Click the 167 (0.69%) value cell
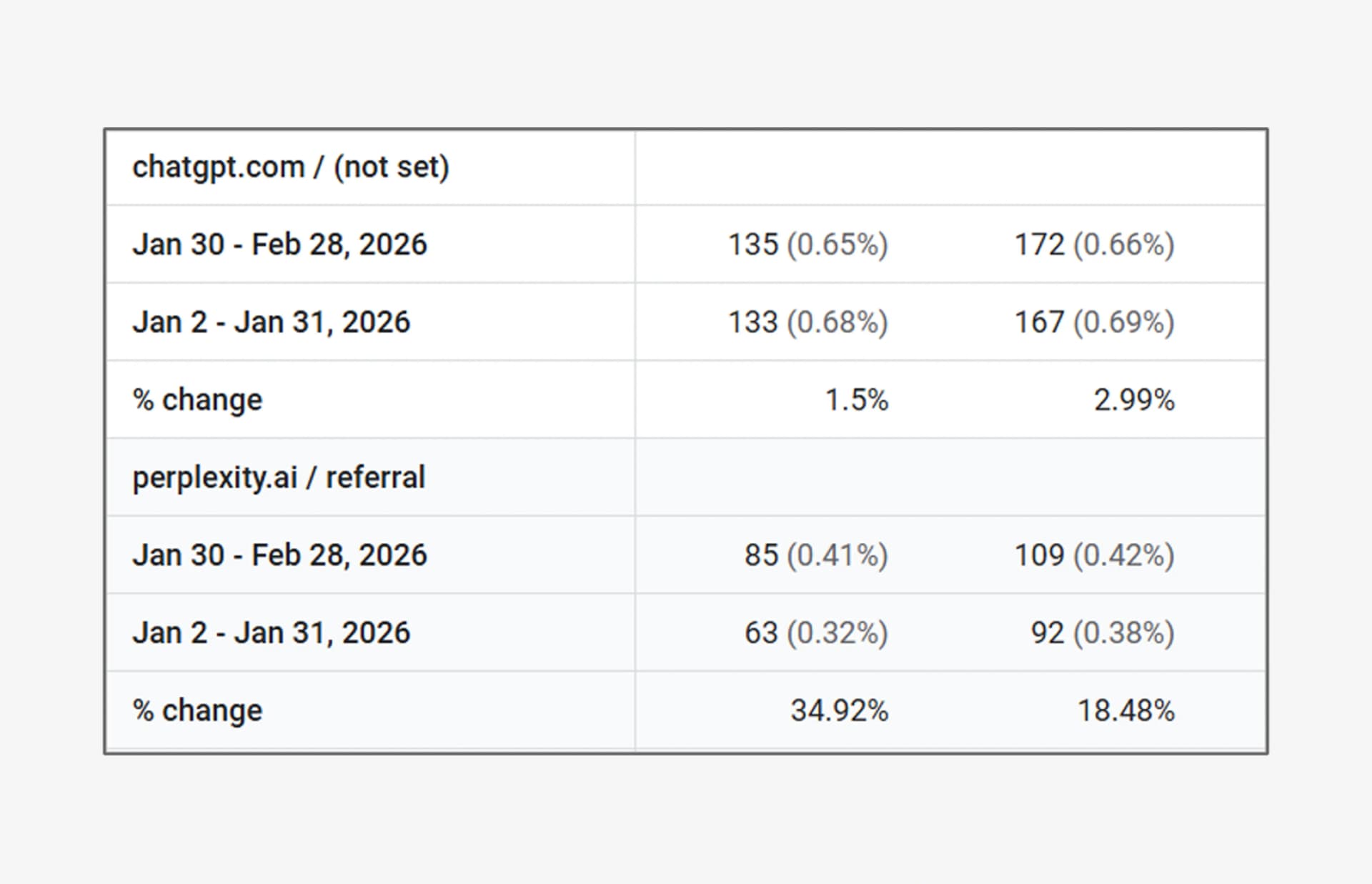Screen dimensions: 1372x884 [x=1095, y=322]
